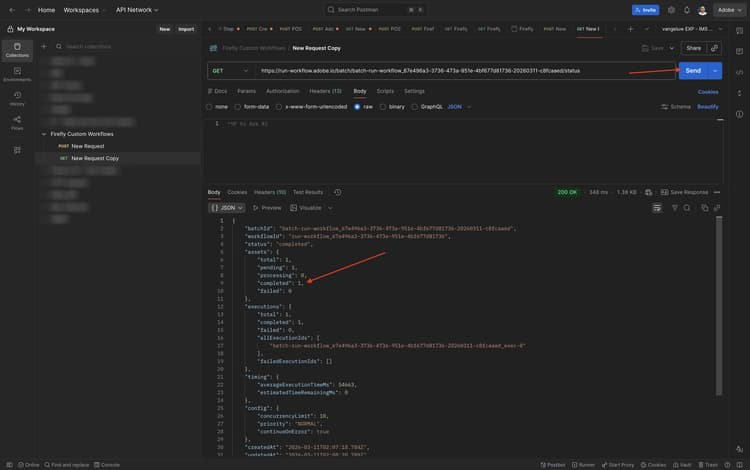
Task: Click the Import button in sidebar
Action: pos(186,29)
